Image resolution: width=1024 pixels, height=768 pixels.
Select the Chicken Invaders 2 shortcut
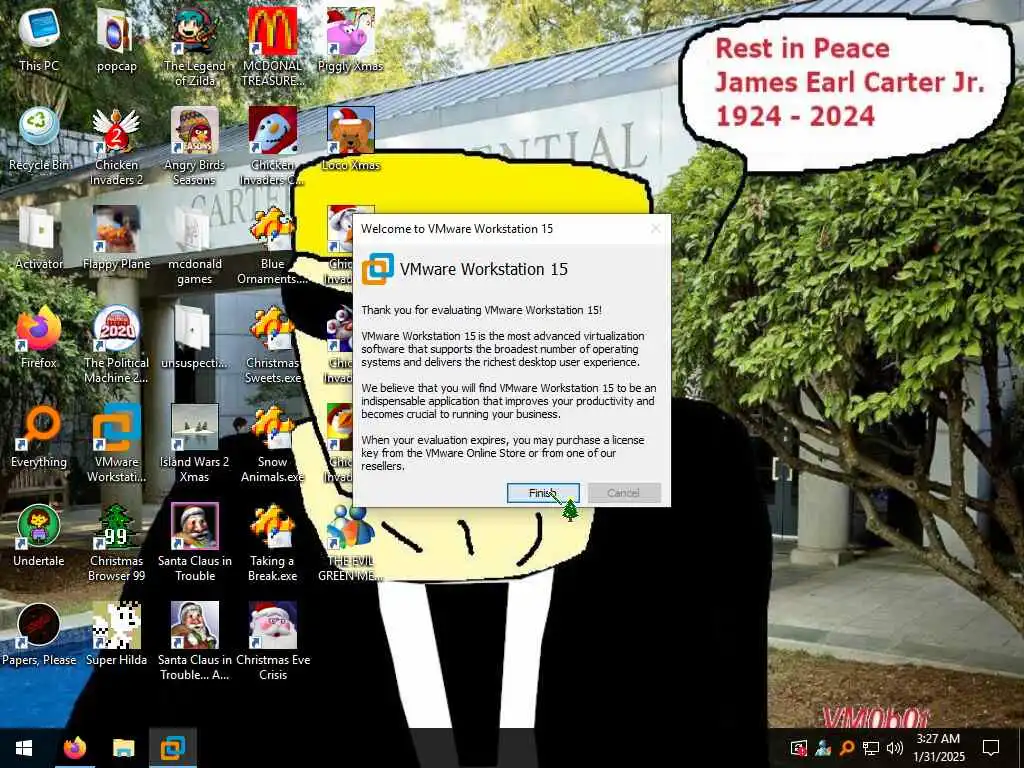[116, 147]
